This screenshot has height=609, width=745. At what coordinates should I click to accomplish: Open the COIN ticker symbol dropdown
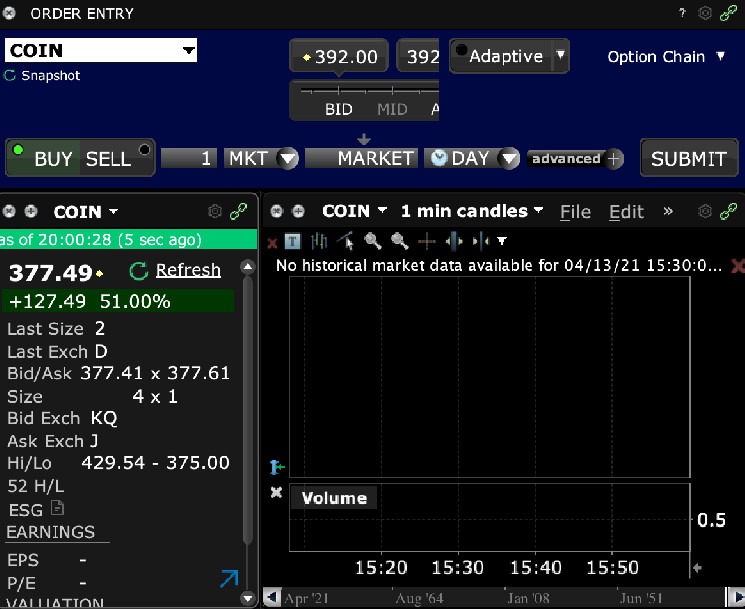(189, 50)
